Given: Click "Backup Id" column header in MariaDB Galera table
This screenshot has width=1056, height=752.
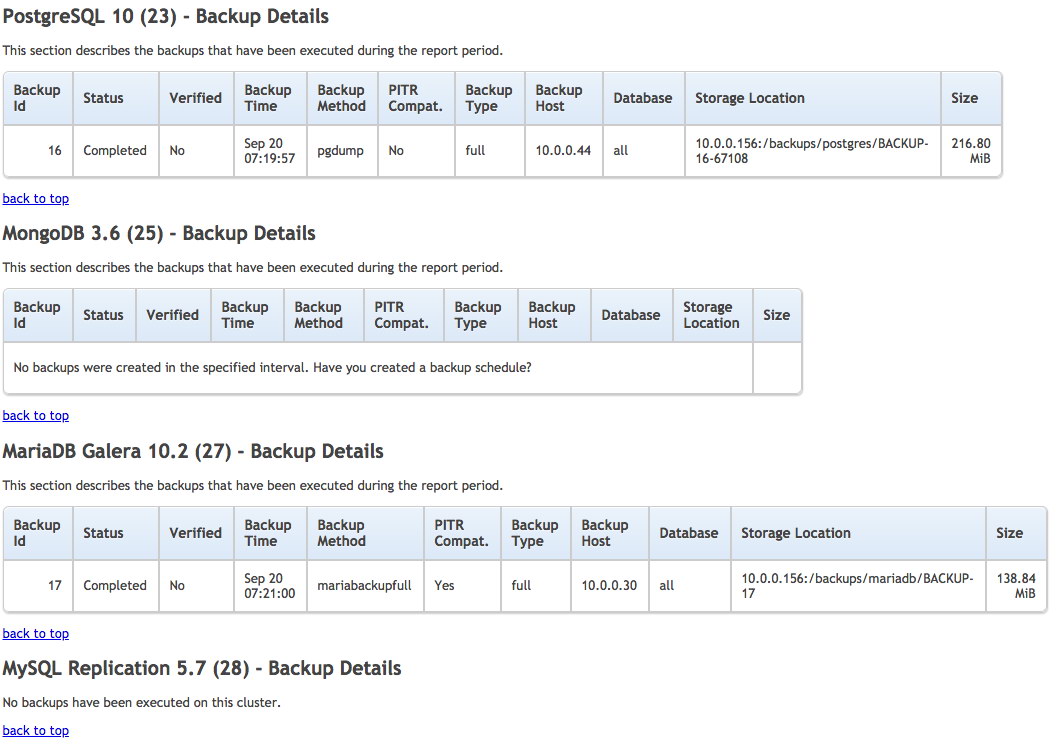Looking at the screenshot, I should click(x=37, y=533).
